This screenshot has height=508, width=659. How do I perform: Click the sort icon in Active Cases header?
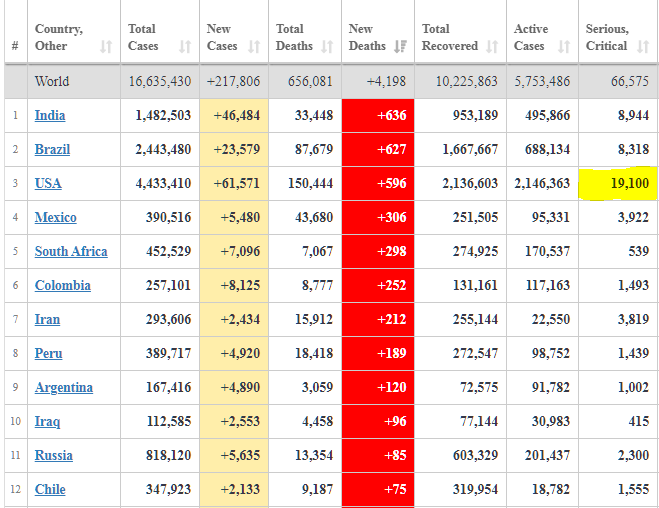(564, 47)
